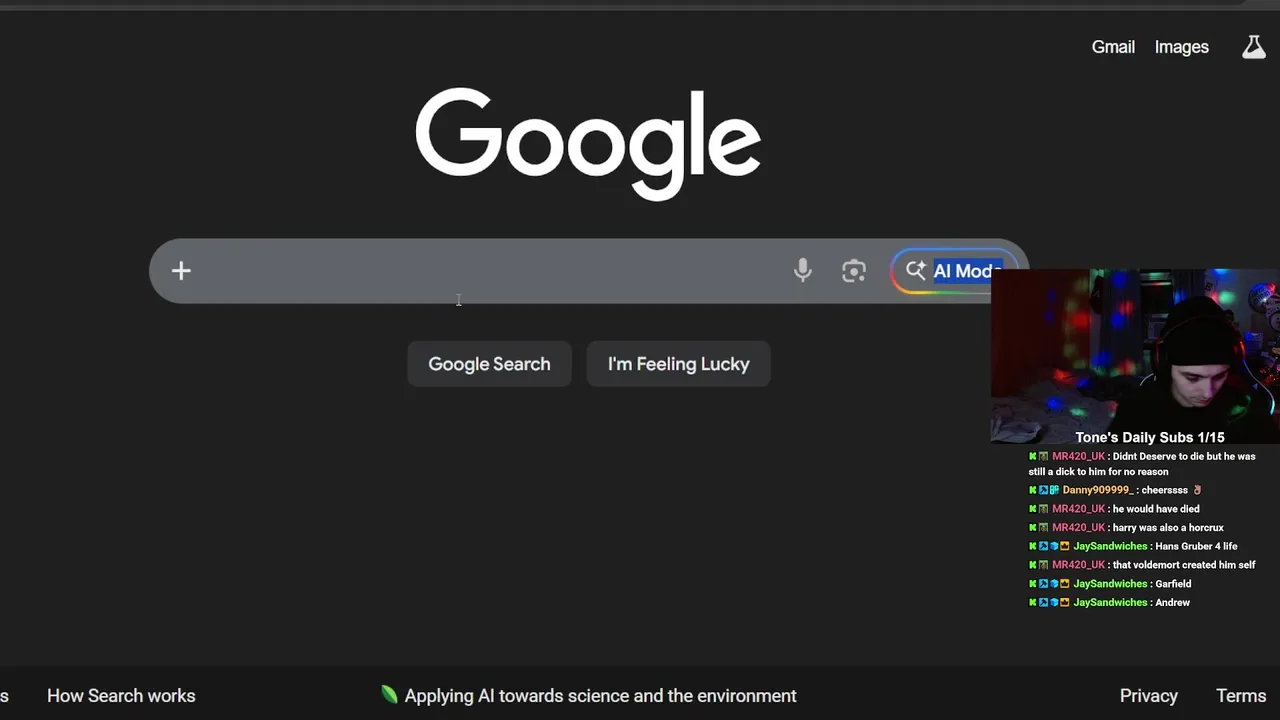
Task: Click chat message "he would have died"
Action: point(1156,509)
